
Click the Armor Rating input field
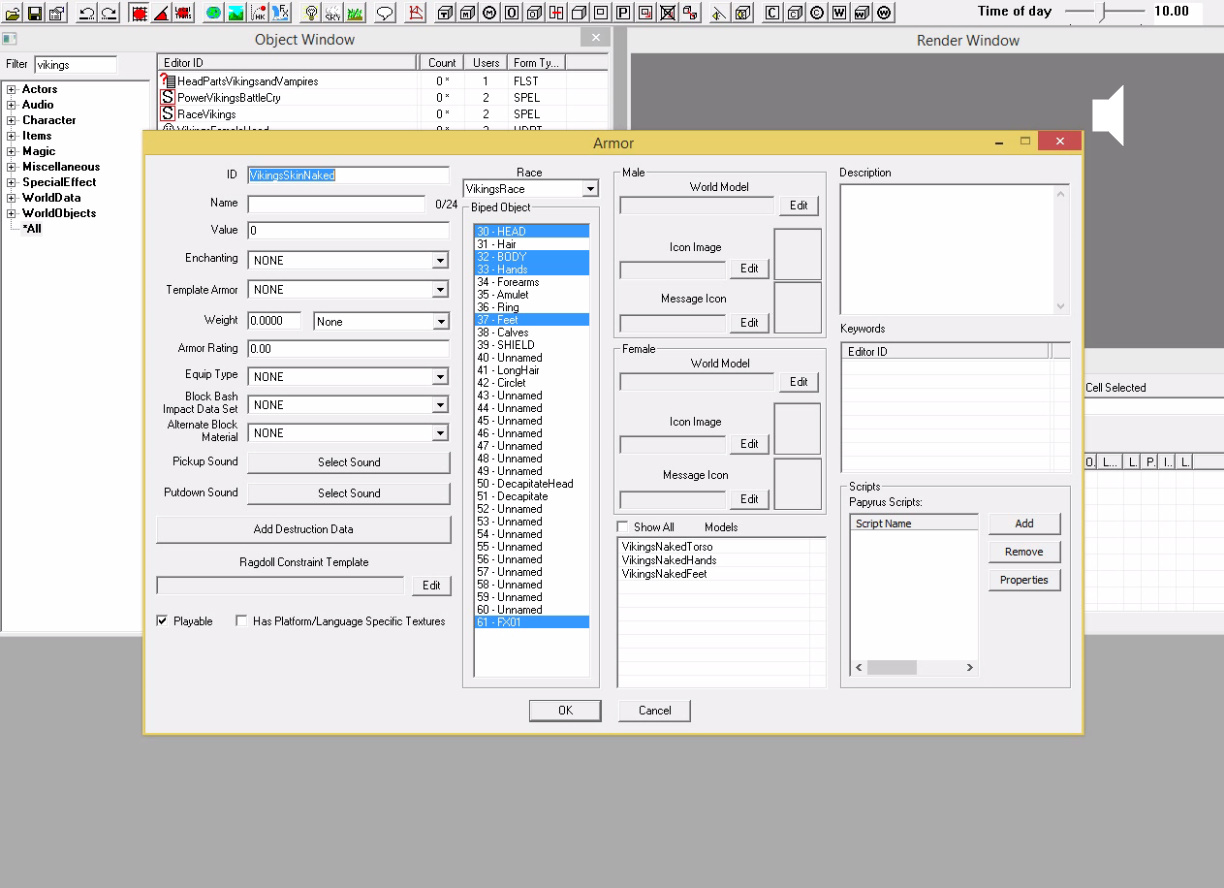tap(348, 349)
